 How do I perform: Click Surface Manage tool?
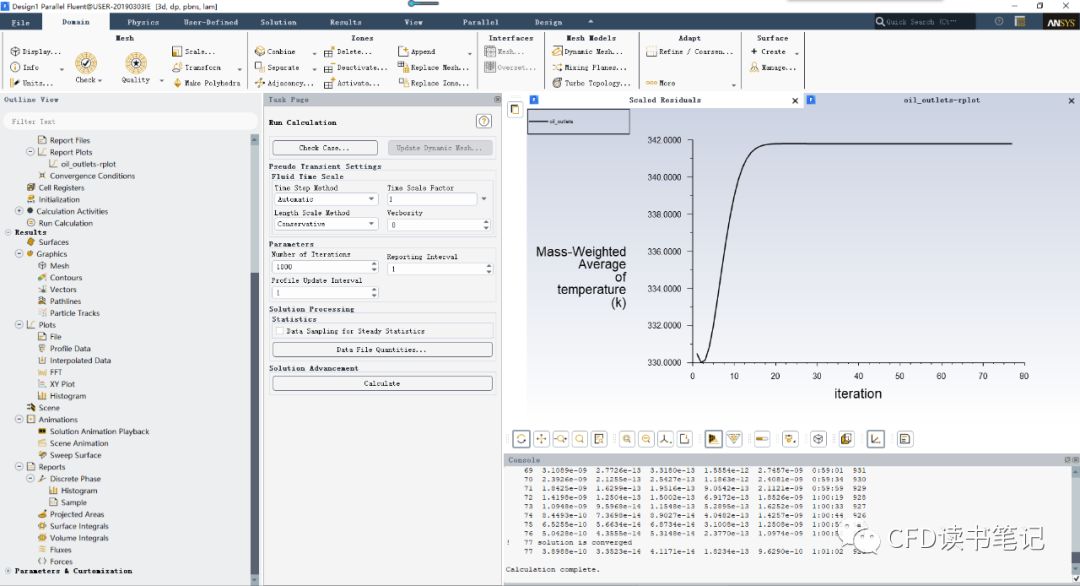[773, 67]
